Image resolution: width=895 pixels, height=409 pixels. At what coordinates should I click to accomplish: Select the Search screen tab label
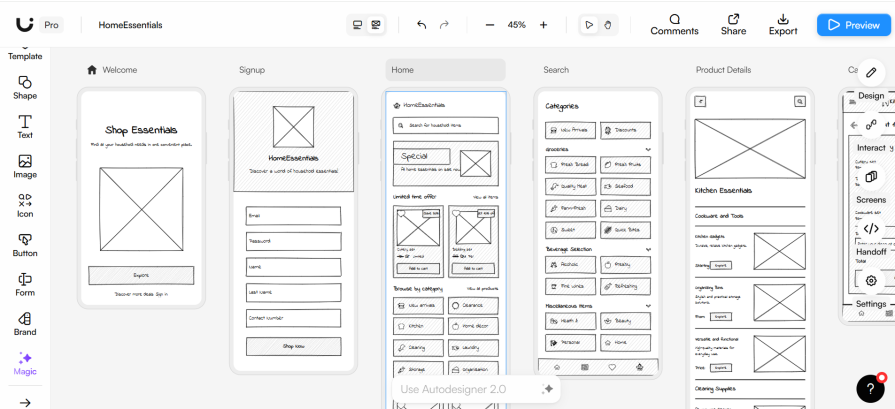point(556,70)
